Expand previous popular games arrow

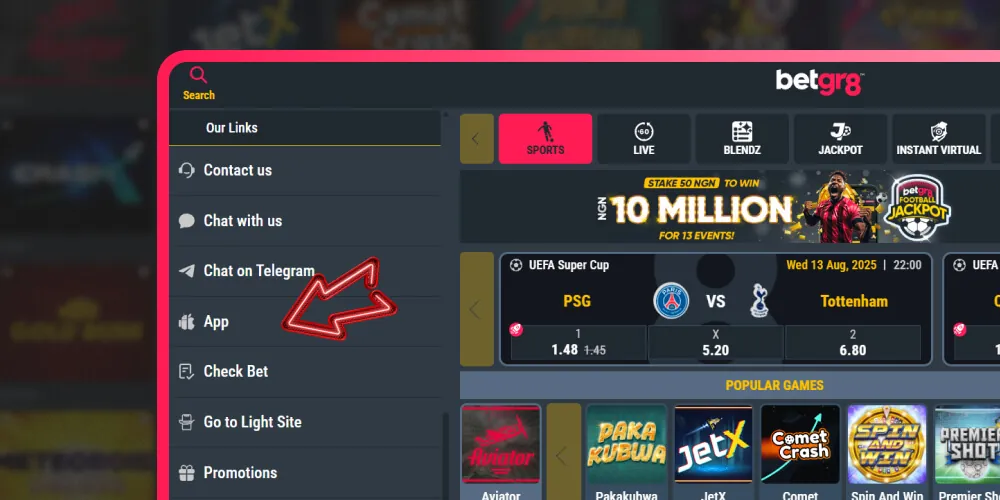click(x=563, y=455)
